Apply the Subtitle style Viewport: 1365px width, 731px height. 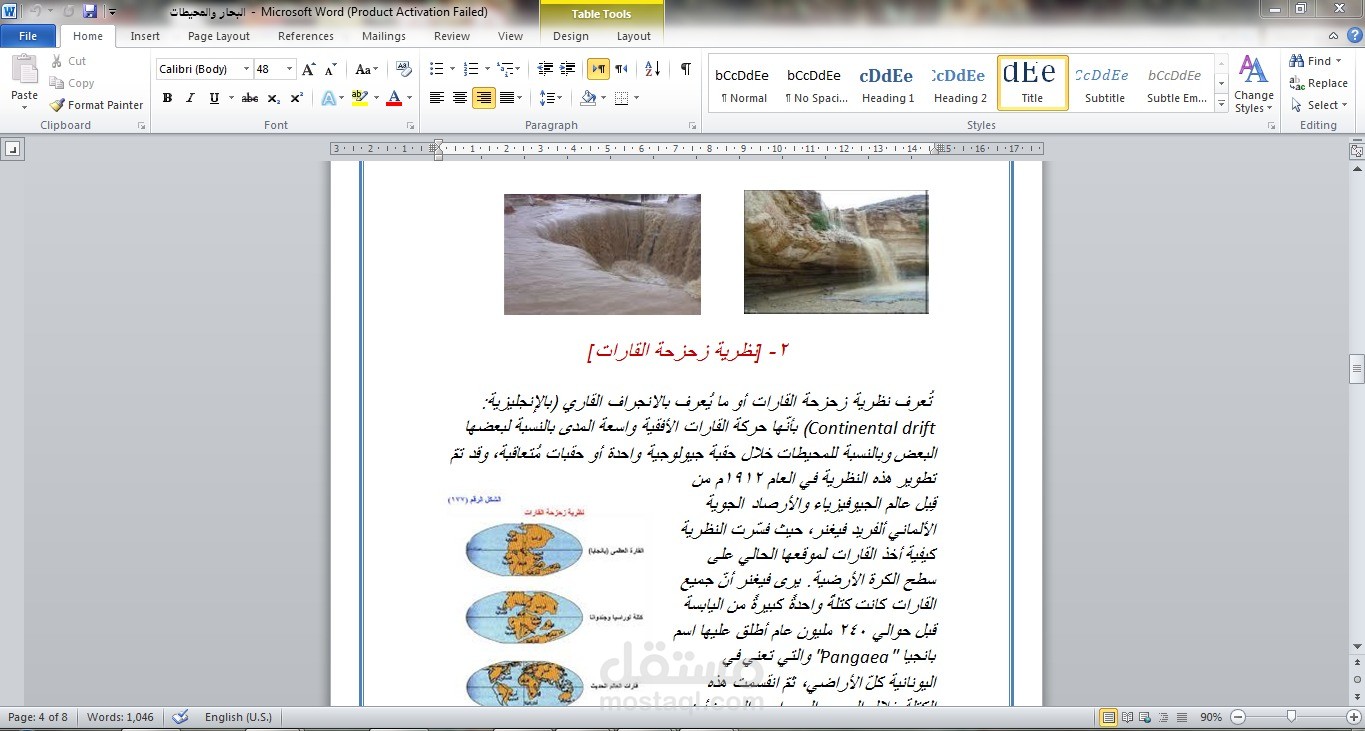tap(1105, 83)
